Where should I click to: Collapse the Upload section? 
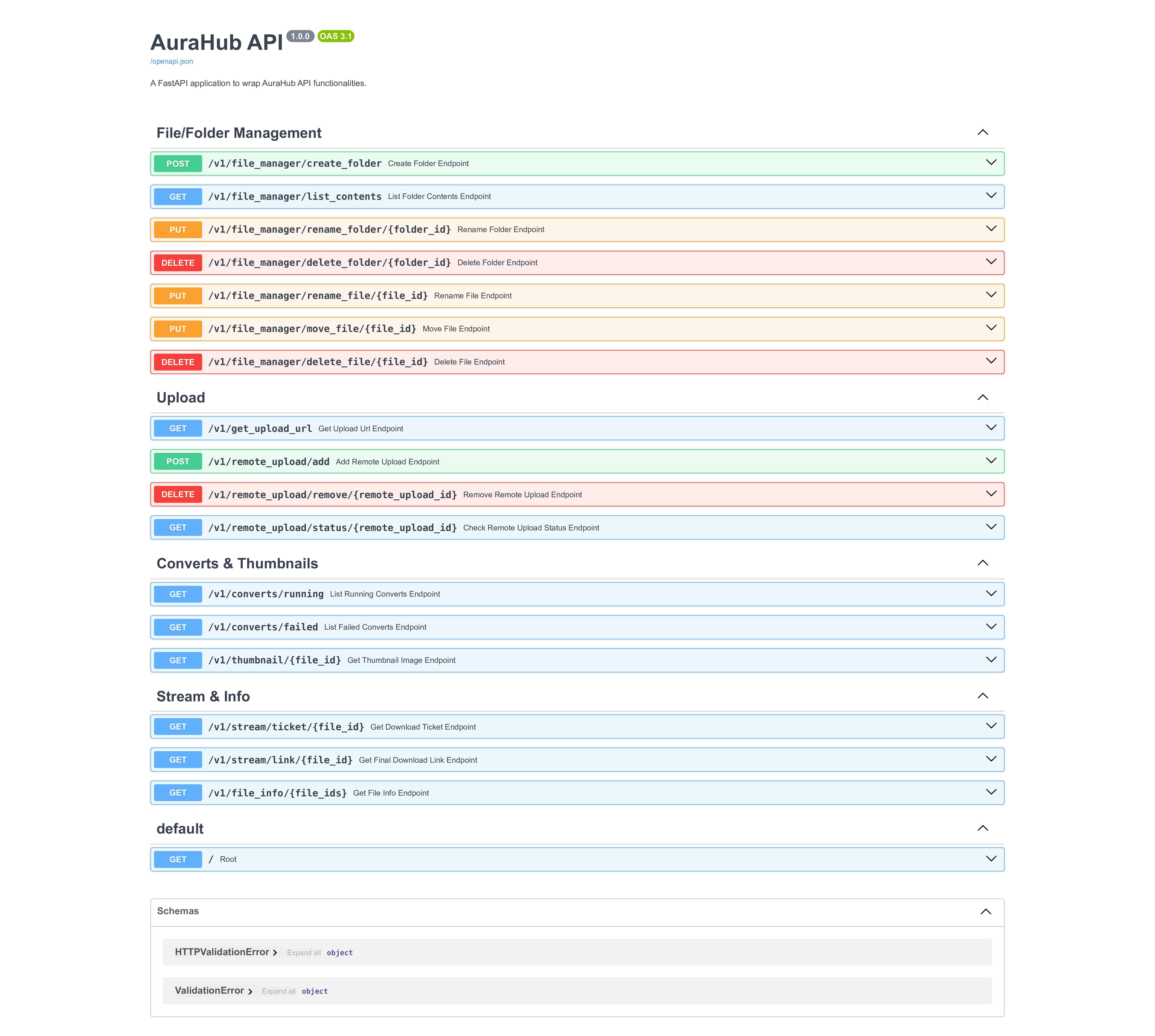click(983, 397)
